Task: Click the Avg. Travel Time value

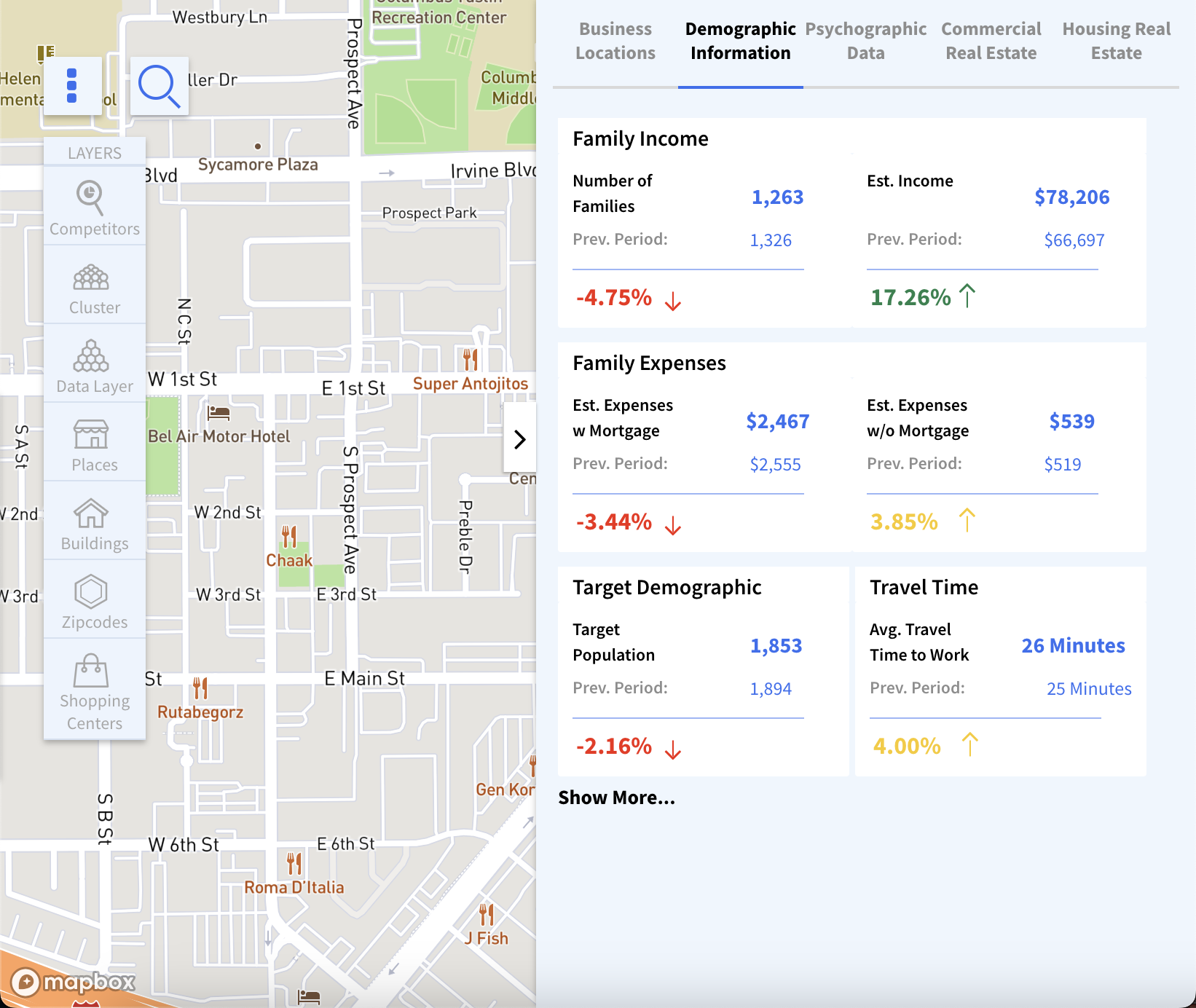Action: tap(1073, 645)
